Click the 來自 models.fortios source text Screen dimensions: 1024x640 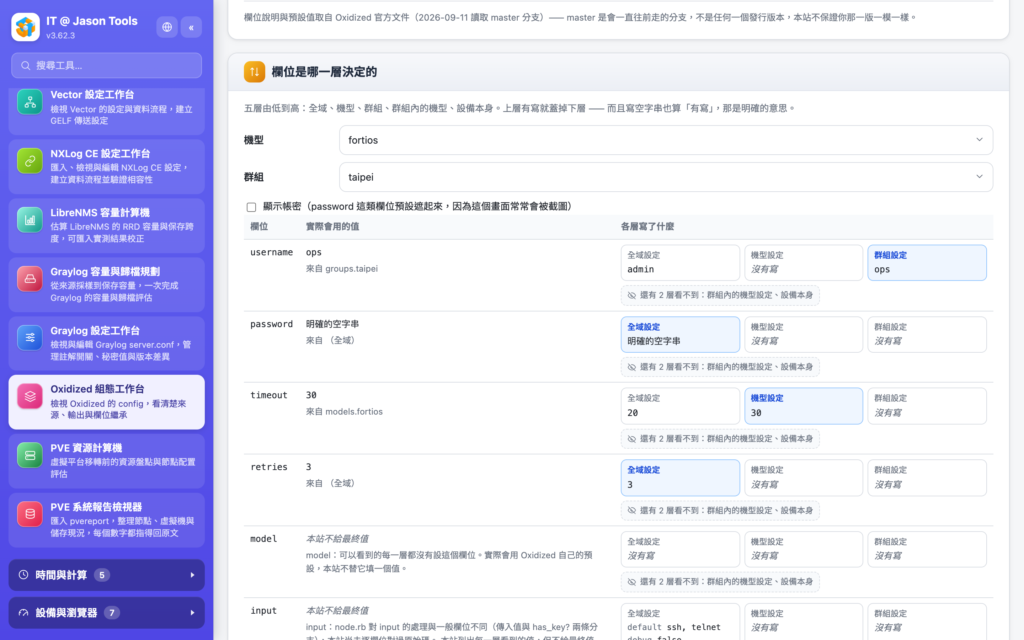[x=344, y=411]
